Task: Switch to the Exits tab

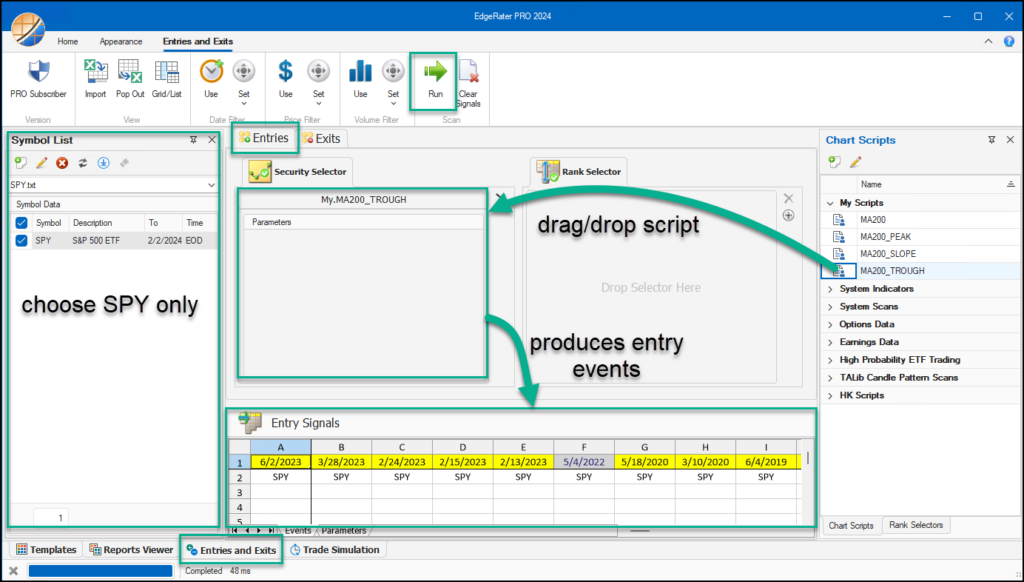Action: tap(321, 138)
